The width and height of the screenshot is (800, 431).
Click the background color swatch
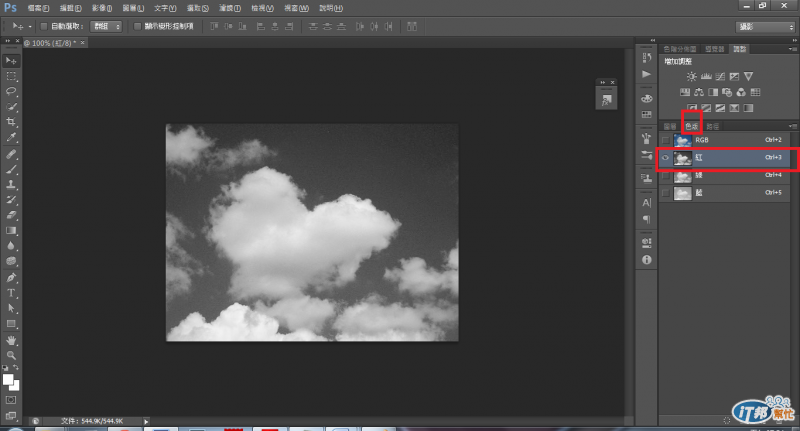[x=15, y=386]
